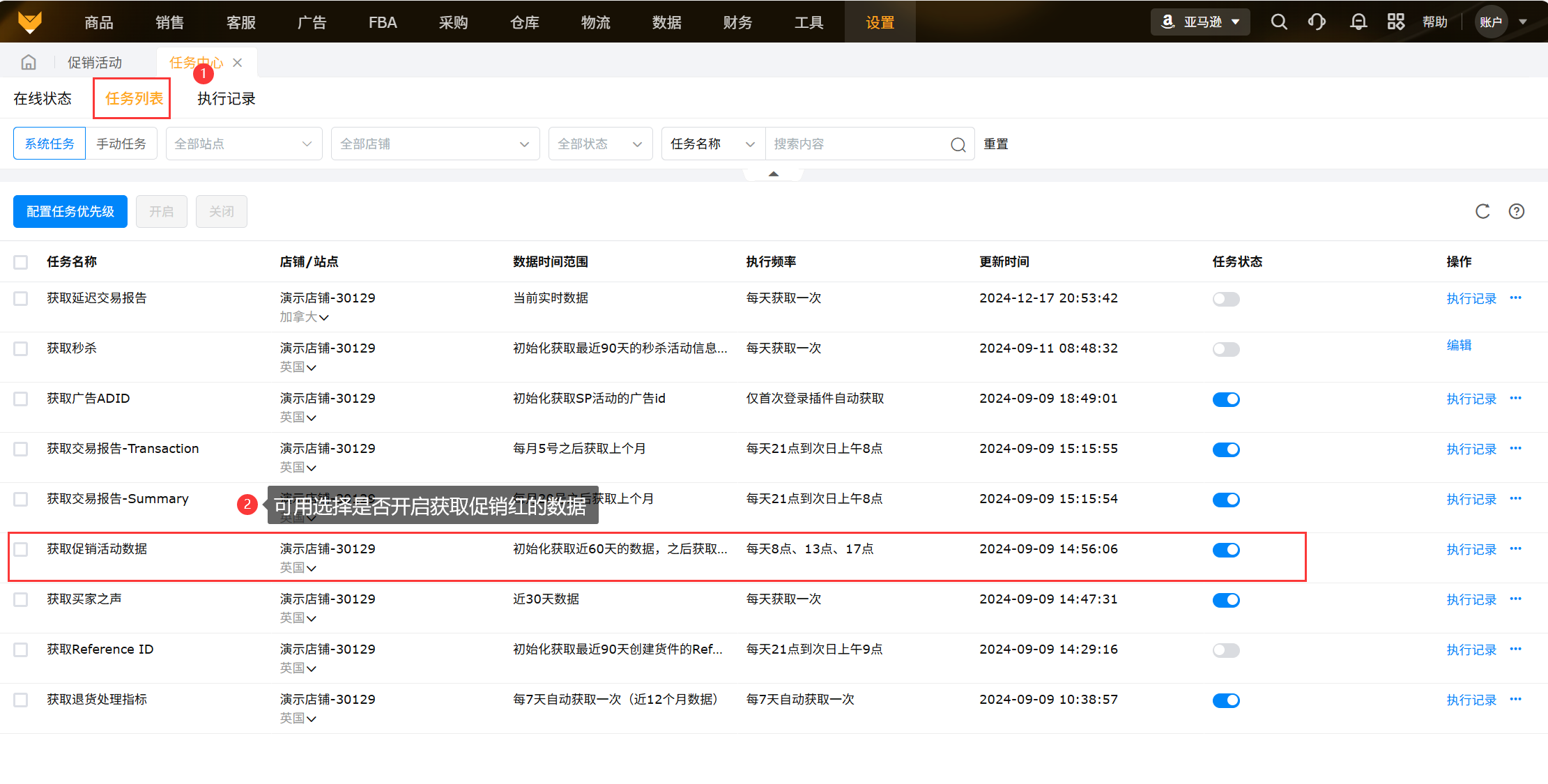Click the 配置任务优先级 button
The width and height of the screenshot is (1548, 784).
(x=70, y=211)
